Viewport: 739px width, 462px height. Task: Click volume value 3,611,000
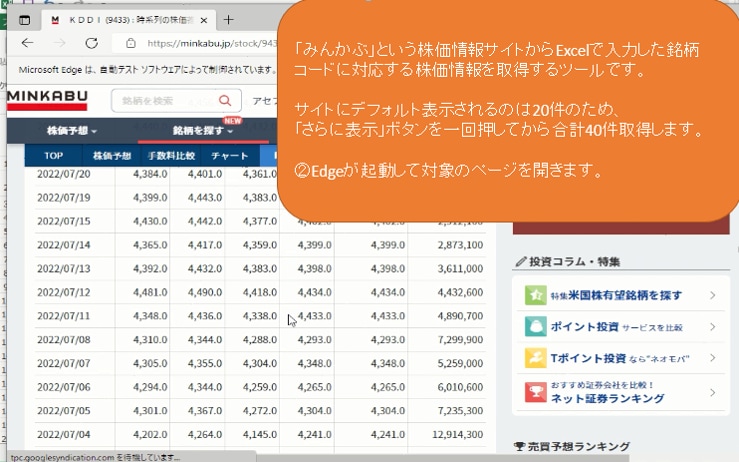[x=460, y=269]
